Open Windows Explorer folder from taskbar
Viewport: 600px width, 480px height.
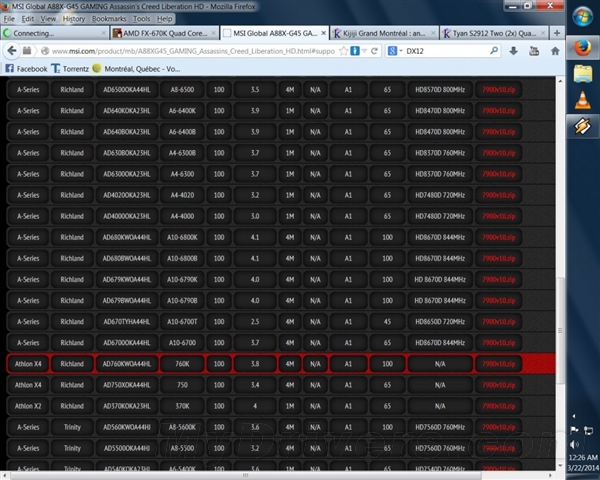click(582, 74)
